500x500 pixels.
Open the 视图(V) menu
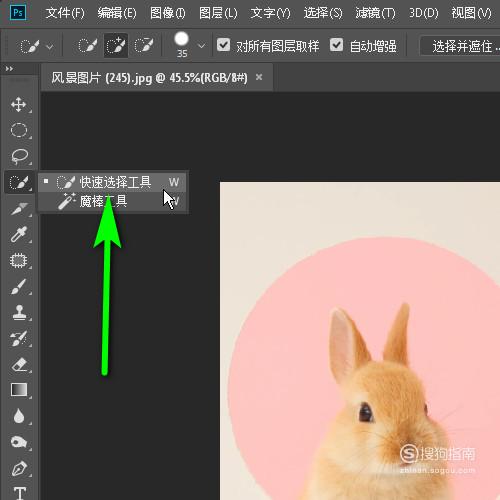click(471, 13)
